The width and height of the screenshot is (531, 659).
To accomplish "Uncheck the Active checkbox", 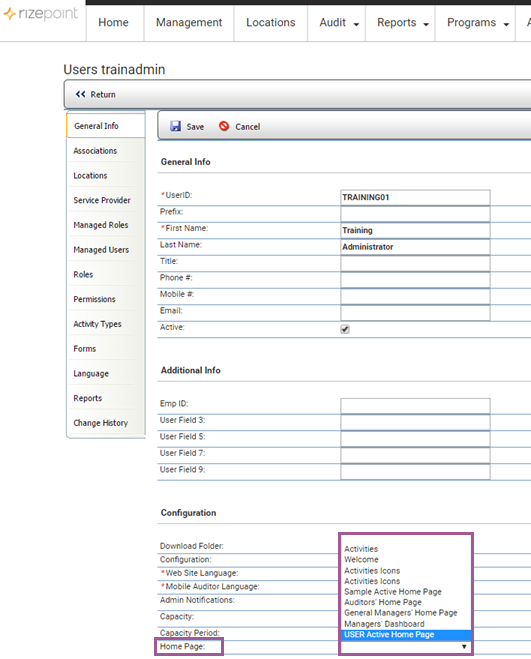I will click(345, 329).
